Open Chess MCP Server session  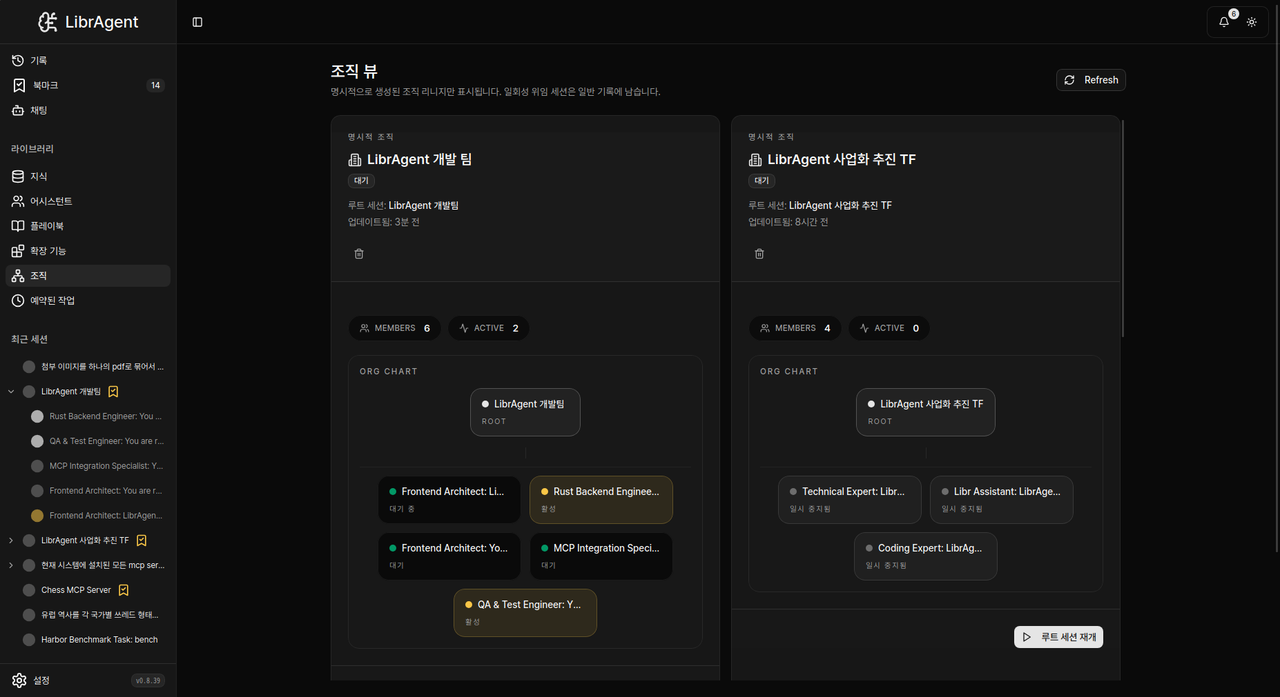coord(76,590)
